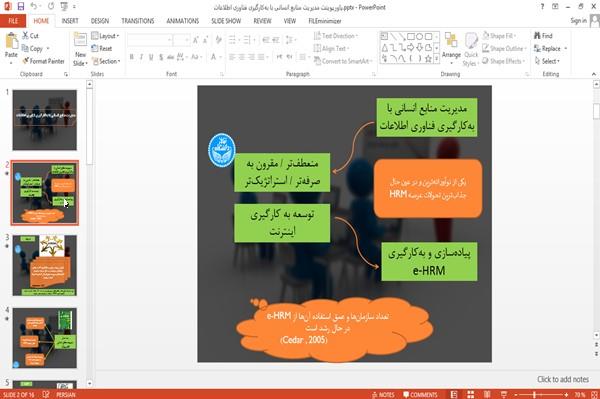Toggle Underline formatting
This screenshot has width=600, height=399.
click(151, 57)
